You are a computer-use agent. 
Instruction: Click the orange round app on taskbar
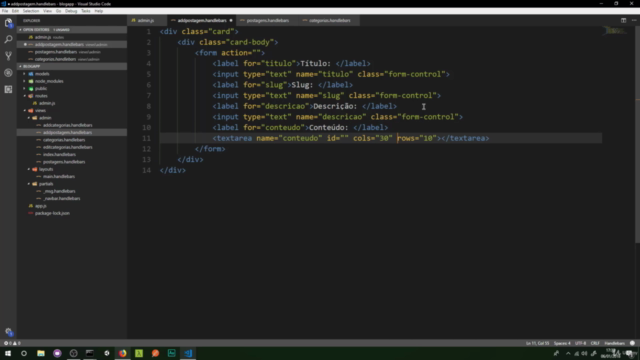click(x=155, y=353)
